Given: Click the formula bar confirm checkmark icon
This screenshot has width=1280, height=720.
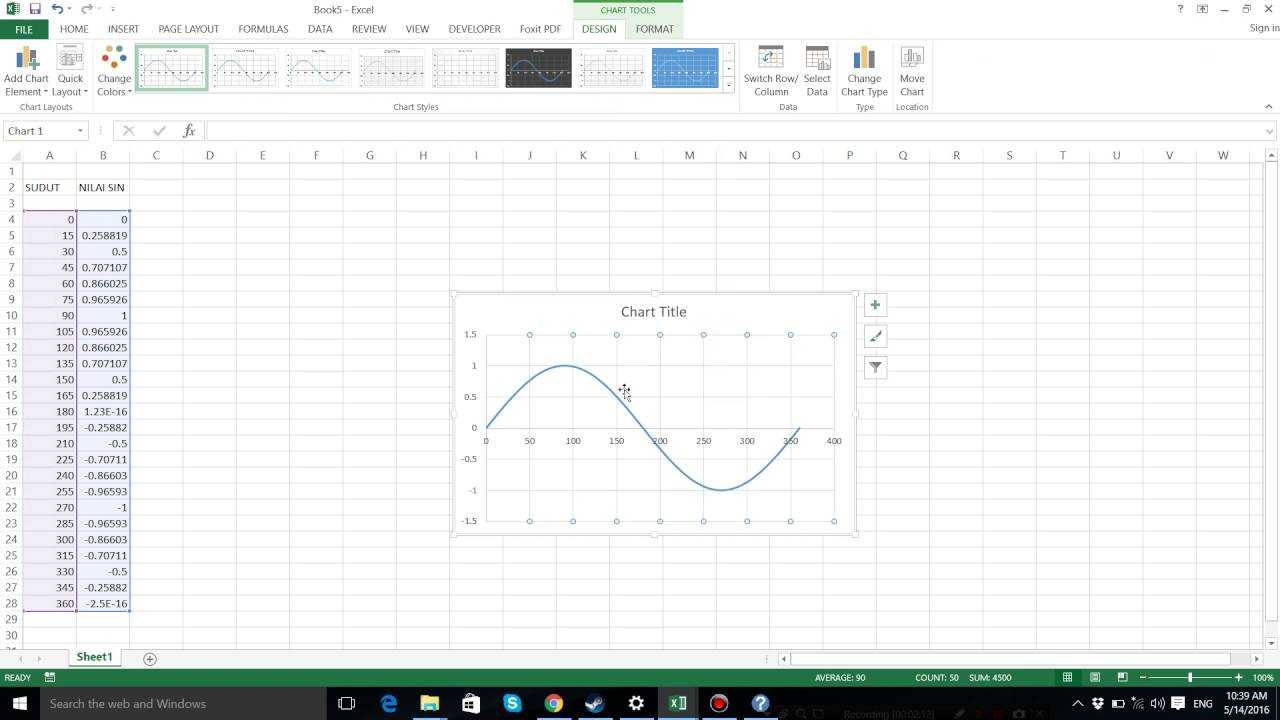Looking at the screenshot, I should point(159,130).
